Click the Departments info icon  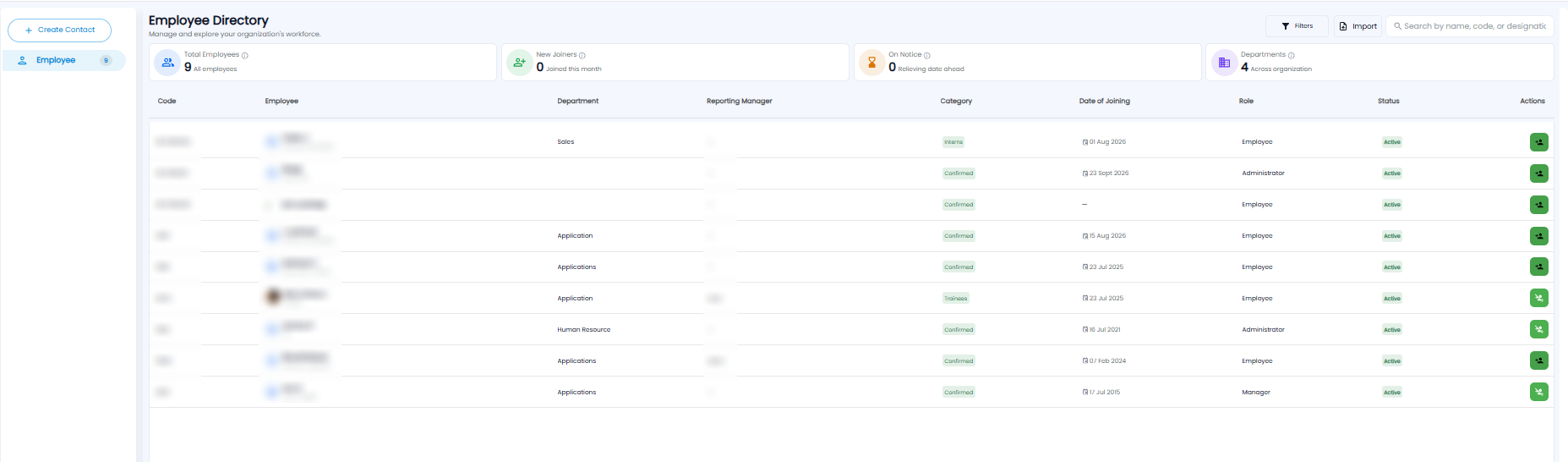point(1292,55)
